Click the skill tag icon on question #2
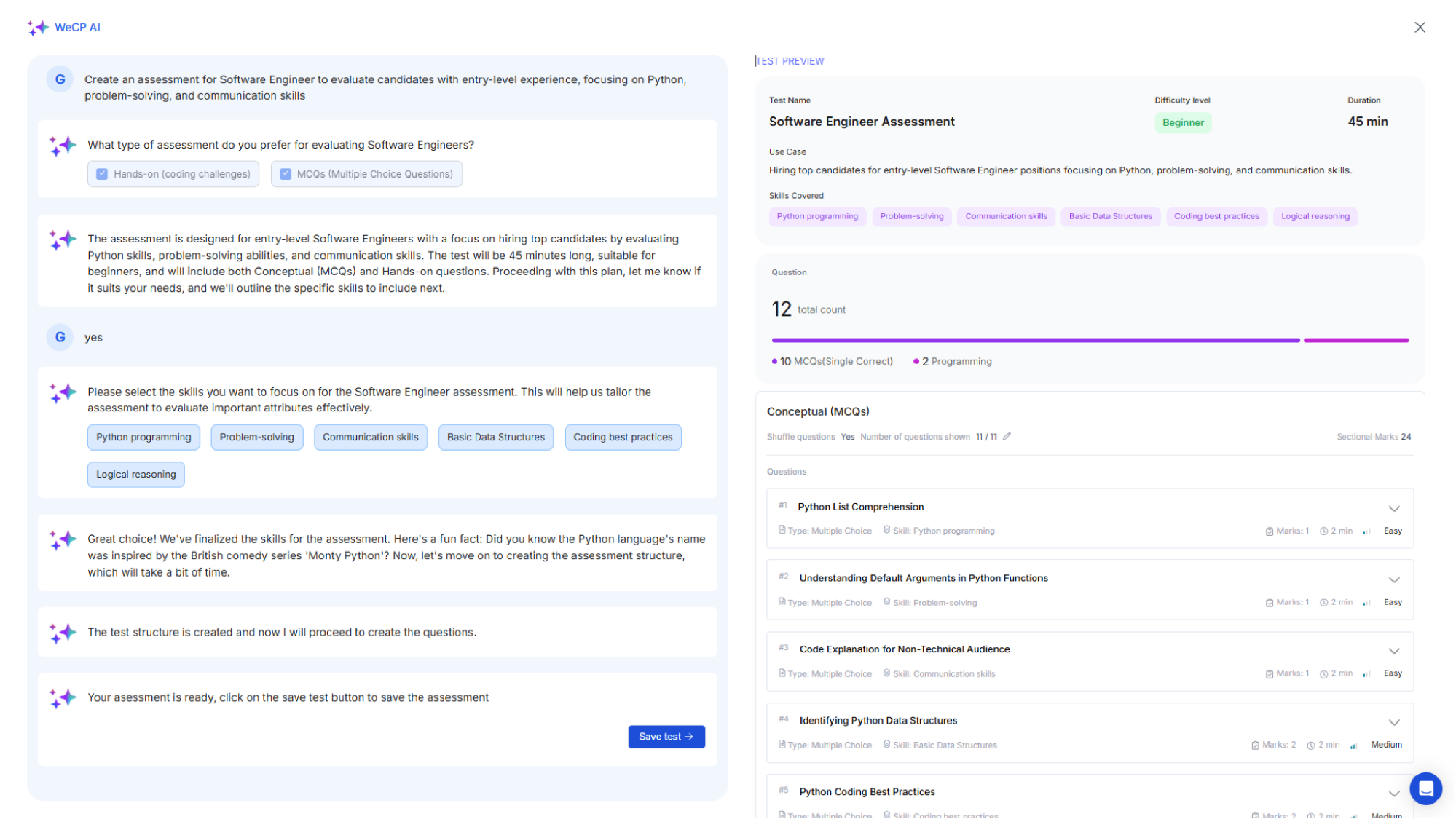1456x819 pixels. [x=887, y=602]
